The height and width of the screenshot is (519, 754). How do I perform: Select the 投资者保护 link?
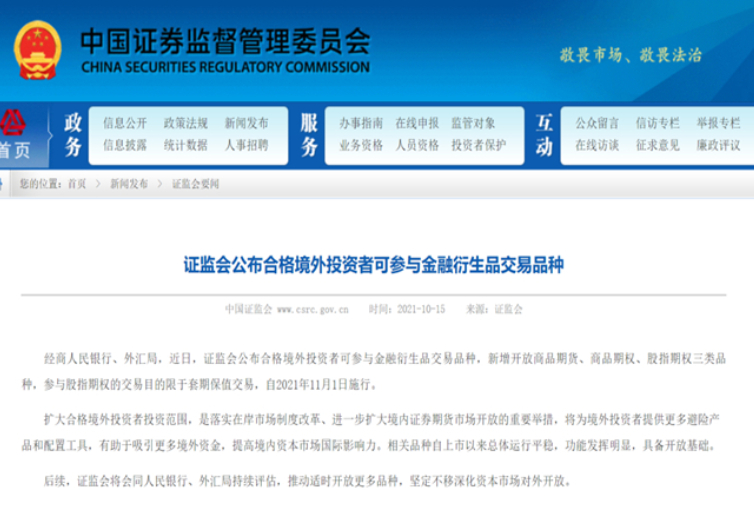coord(479,145)
